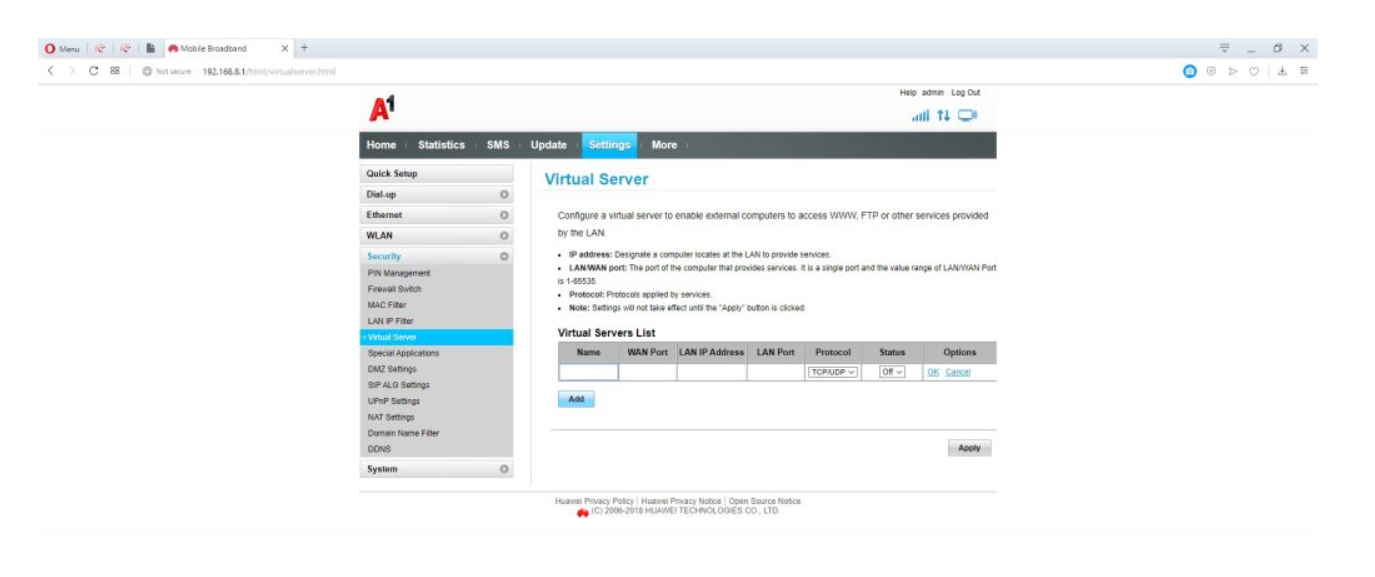The image size is (1375, 577).
Task: Open DMZ Settings
Action: pos(392,369)
